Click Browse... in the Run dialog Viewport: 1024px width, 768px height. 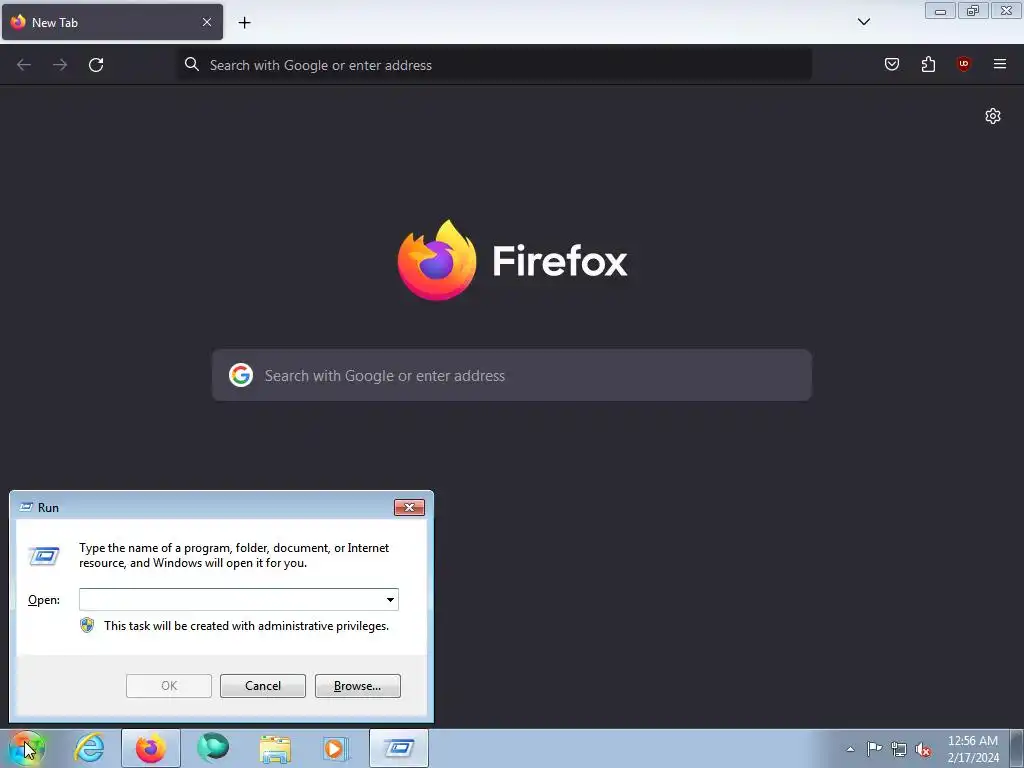pyautogui.click(x=357, y=686)
